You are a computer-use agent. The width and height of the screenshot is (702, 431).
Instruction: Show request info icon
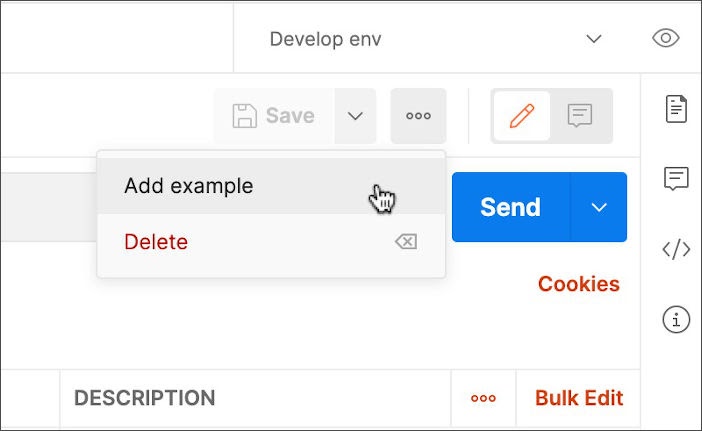click(x=677, y=320)
